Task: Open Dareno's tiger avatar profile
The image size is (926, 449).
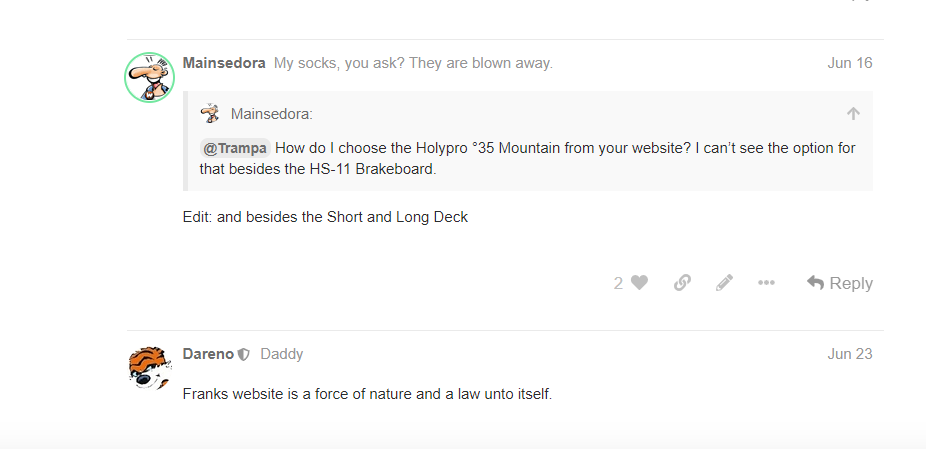Action: tap(149, 367)
